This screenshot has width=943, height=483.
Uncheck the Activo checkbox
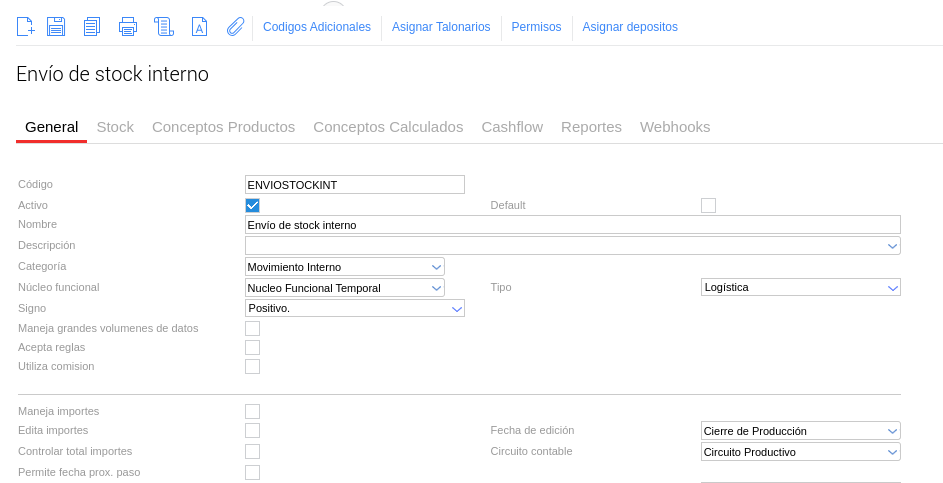point(252,205)
